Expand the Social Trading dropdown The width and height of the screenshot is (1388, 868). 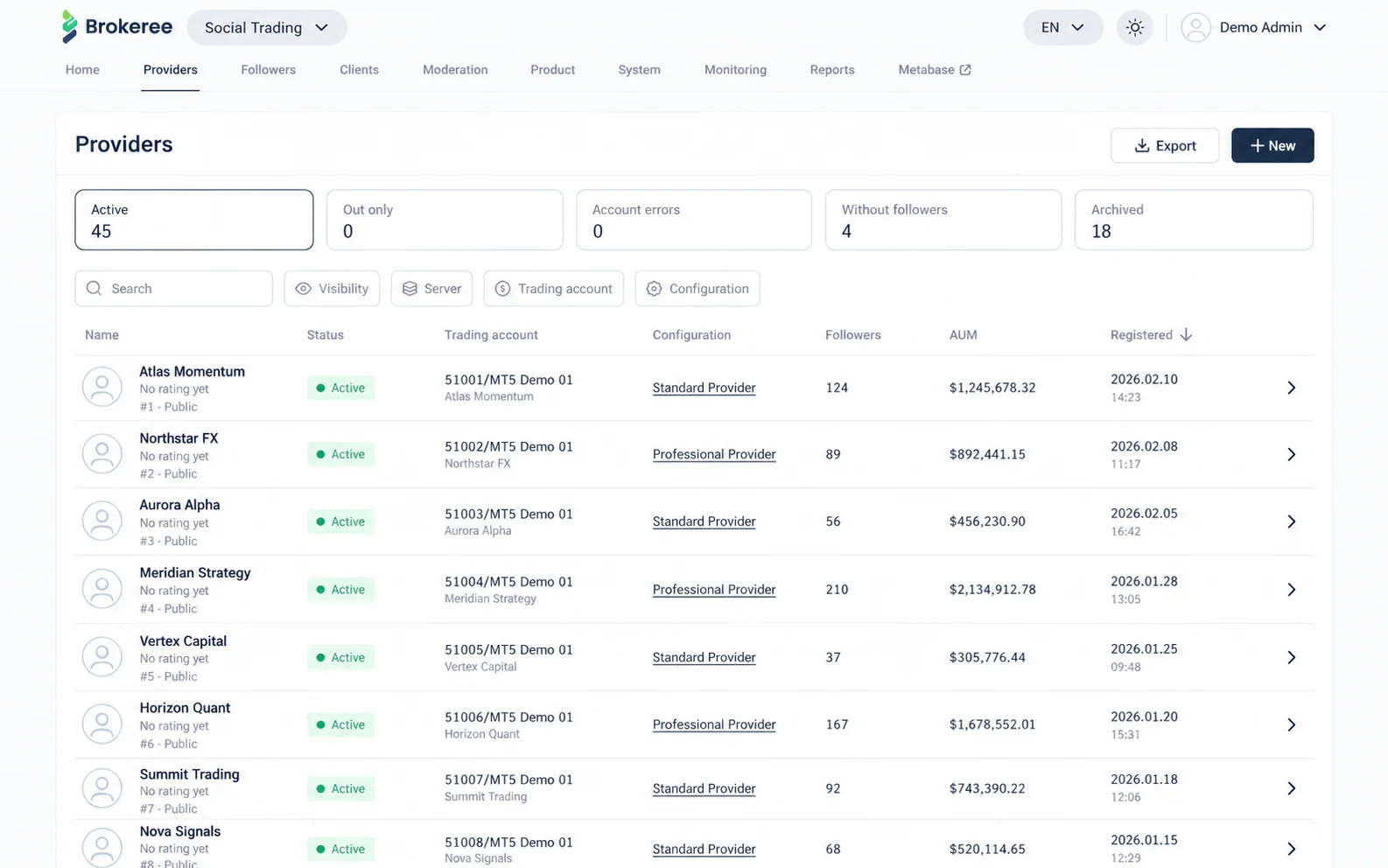pyautogui.click(x=267, y=27)
